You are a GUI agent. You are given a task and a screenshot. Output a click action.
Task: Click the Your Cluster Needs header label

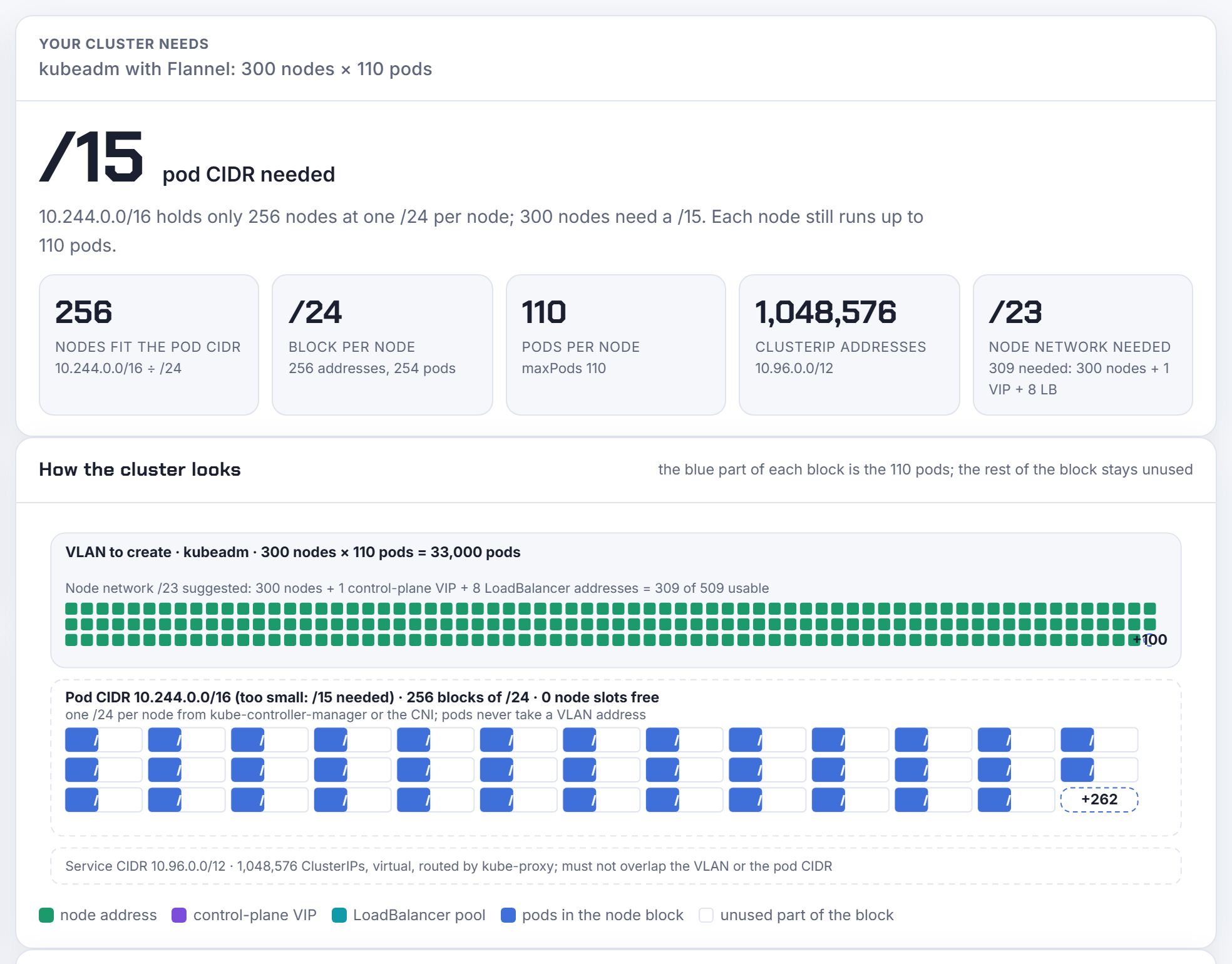click(124, 44)
